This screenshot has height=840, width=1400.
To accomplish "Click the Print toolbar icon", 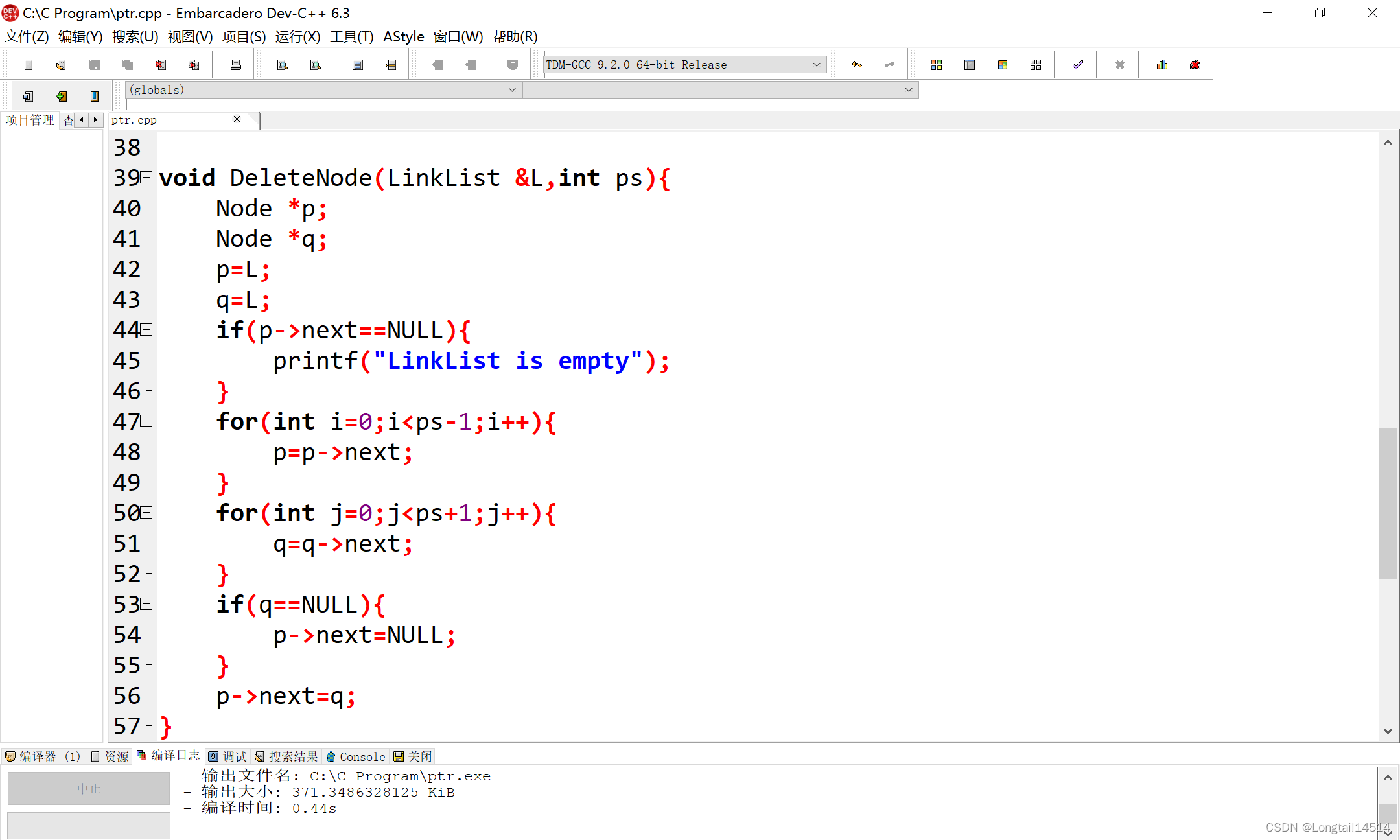I will pos(236,65).
